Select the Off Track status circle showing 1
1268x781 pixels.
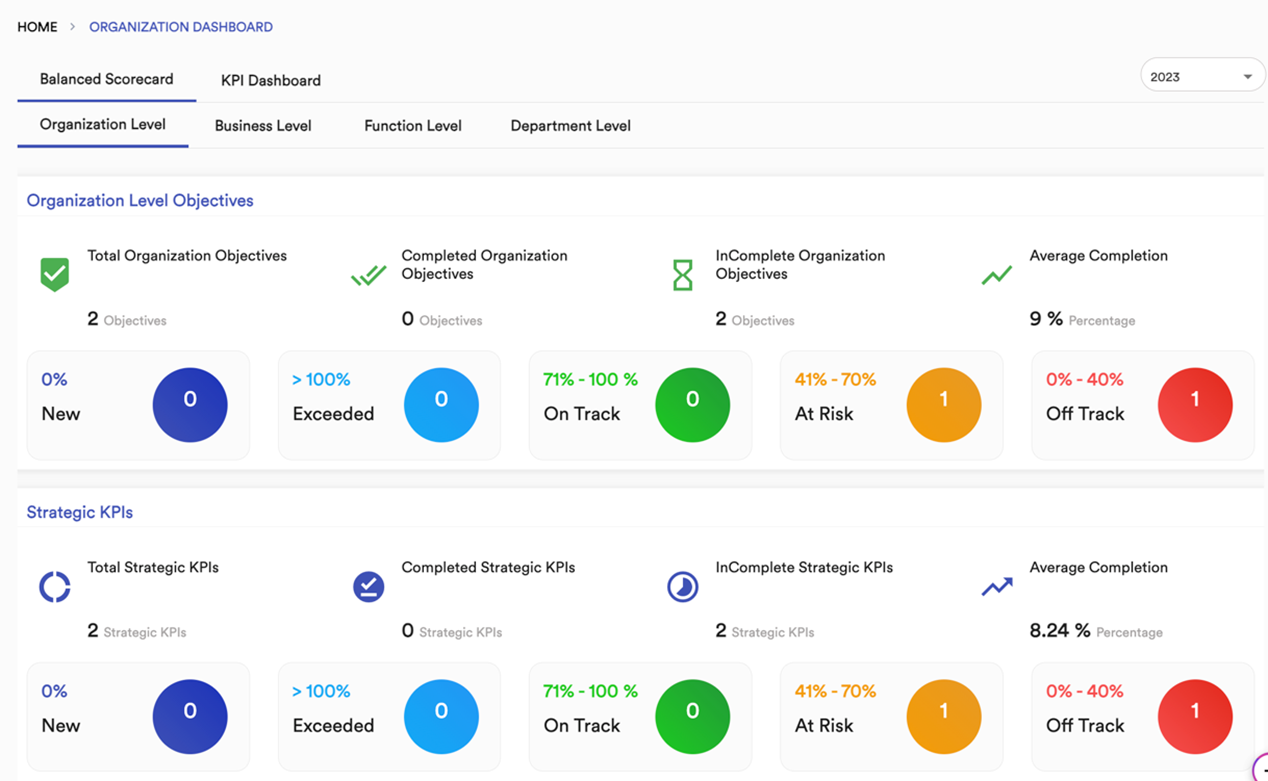(1195, 405)
